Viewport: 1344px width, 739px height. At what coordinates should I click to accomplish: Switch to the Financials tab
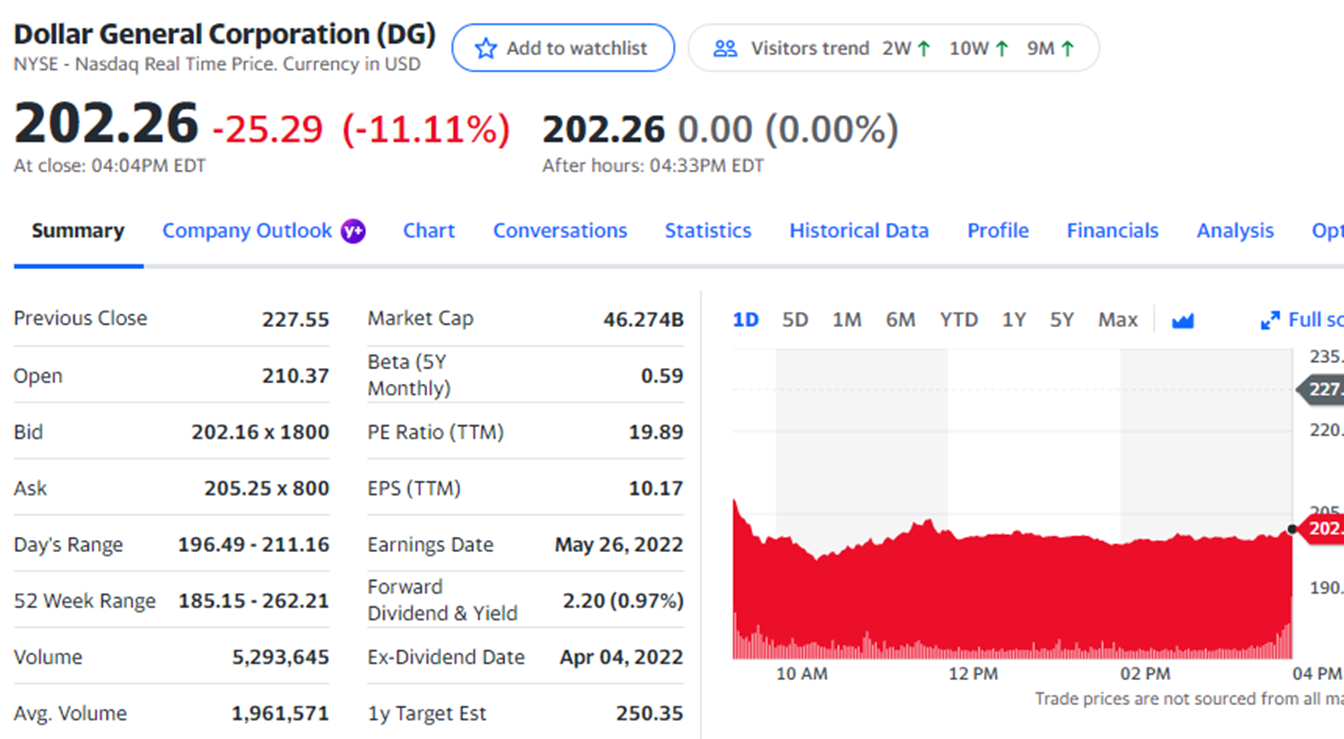coord(1112,231)
